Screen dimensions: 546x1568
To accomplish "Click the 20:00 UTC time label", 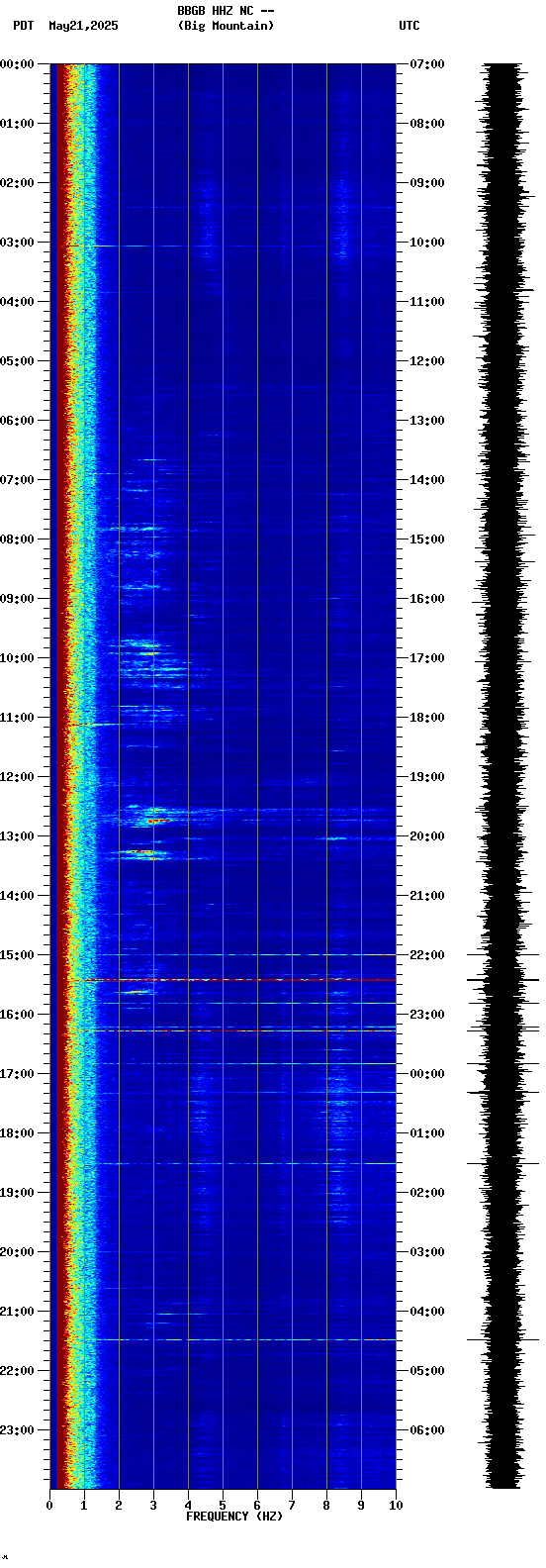I will 427,836.
